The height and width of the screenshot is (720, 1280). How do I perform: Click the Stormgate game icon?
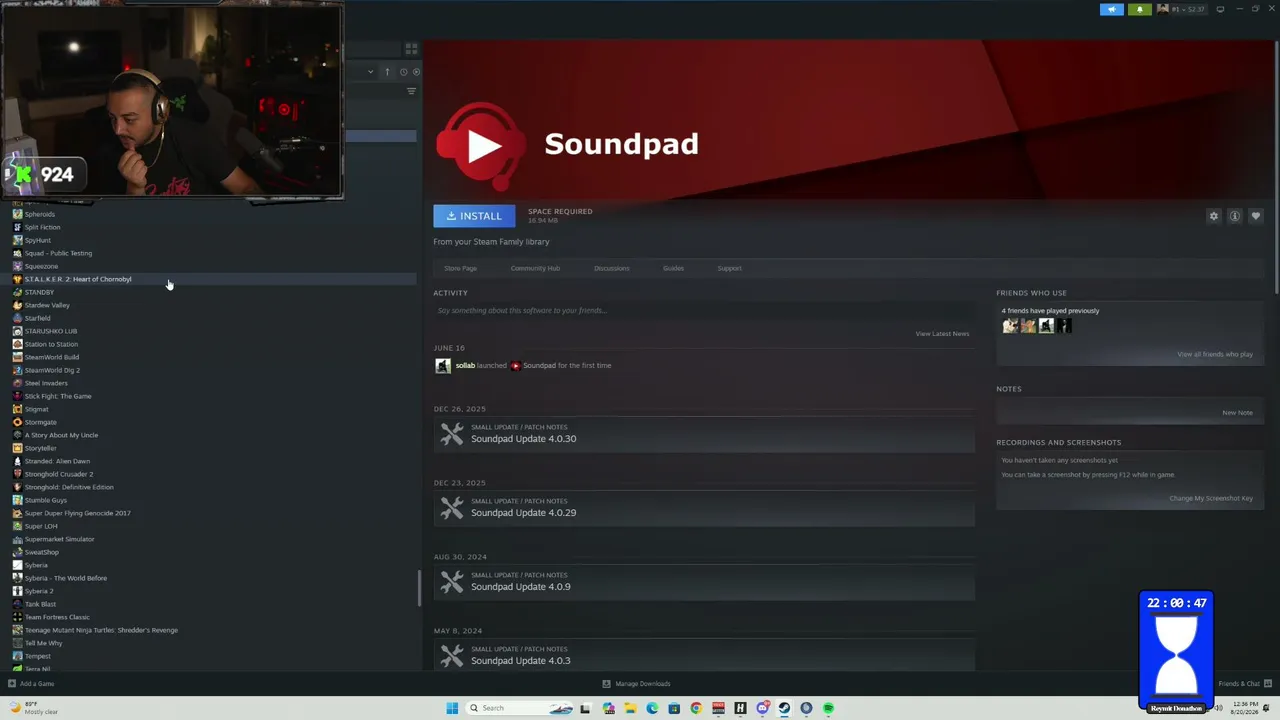(17, 422)
